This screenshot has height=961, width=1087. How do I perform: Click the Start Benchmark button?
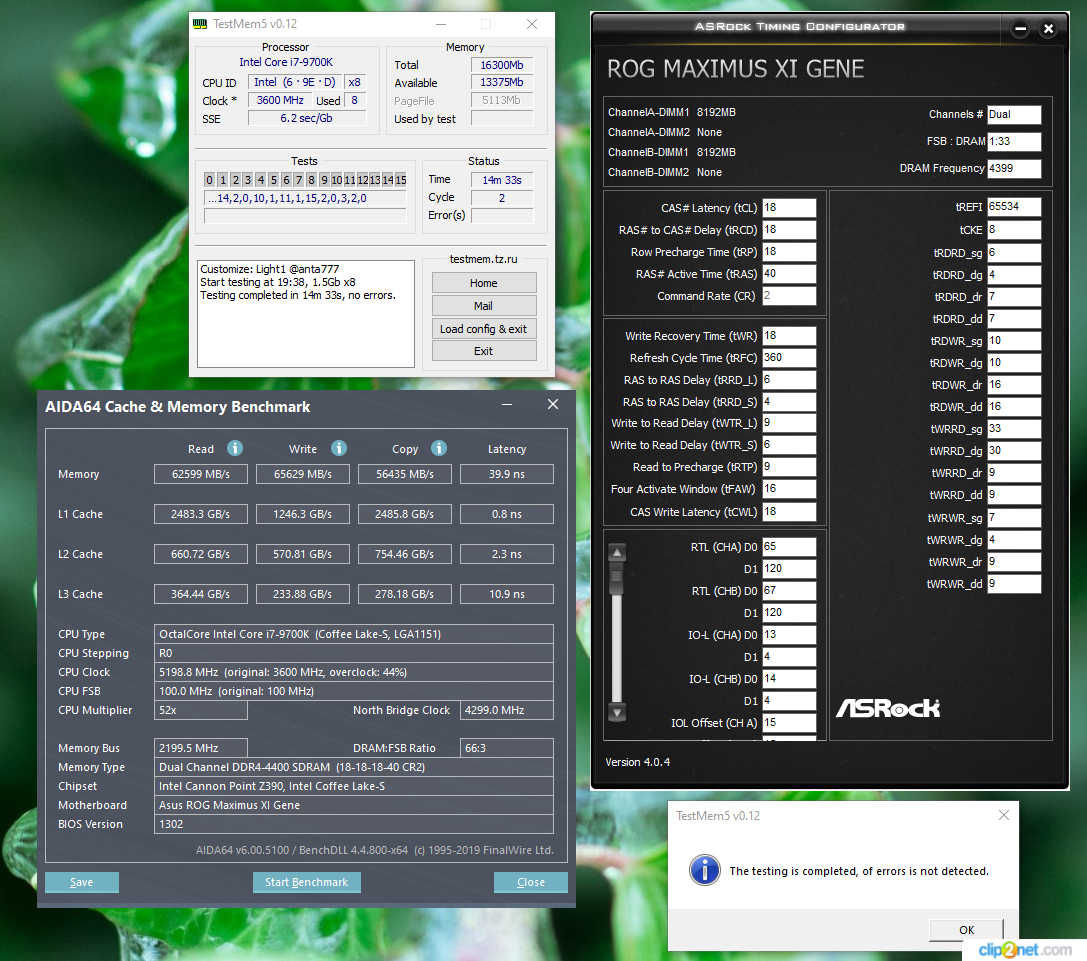click(x=306, y=882)
